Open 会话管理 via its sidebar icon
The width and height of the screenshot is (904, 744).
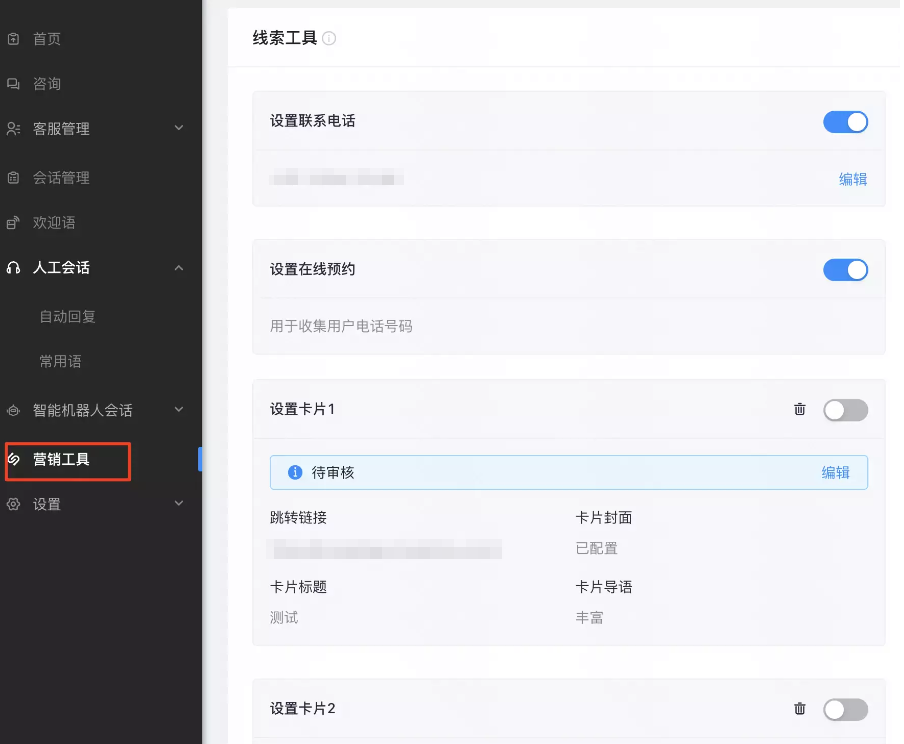pyautogui.click(x=14, y=177)
